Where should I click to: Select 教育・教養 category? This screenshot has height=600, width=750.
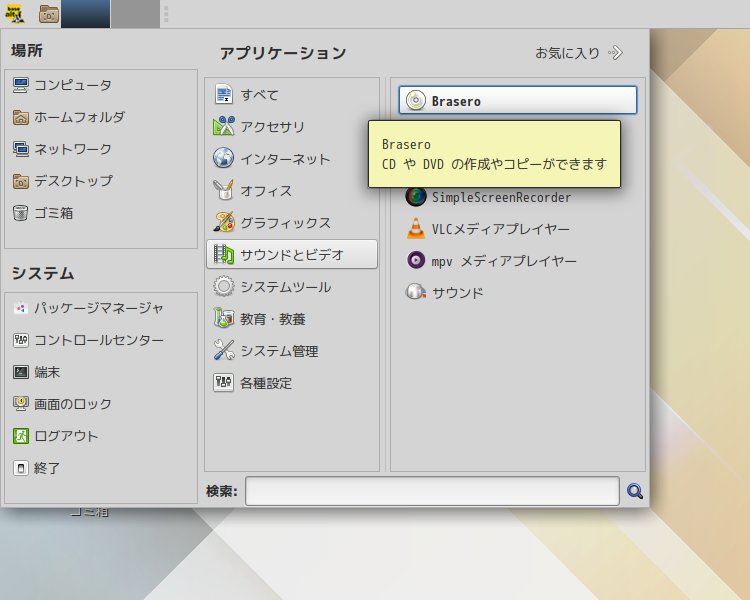pos(292,319)
